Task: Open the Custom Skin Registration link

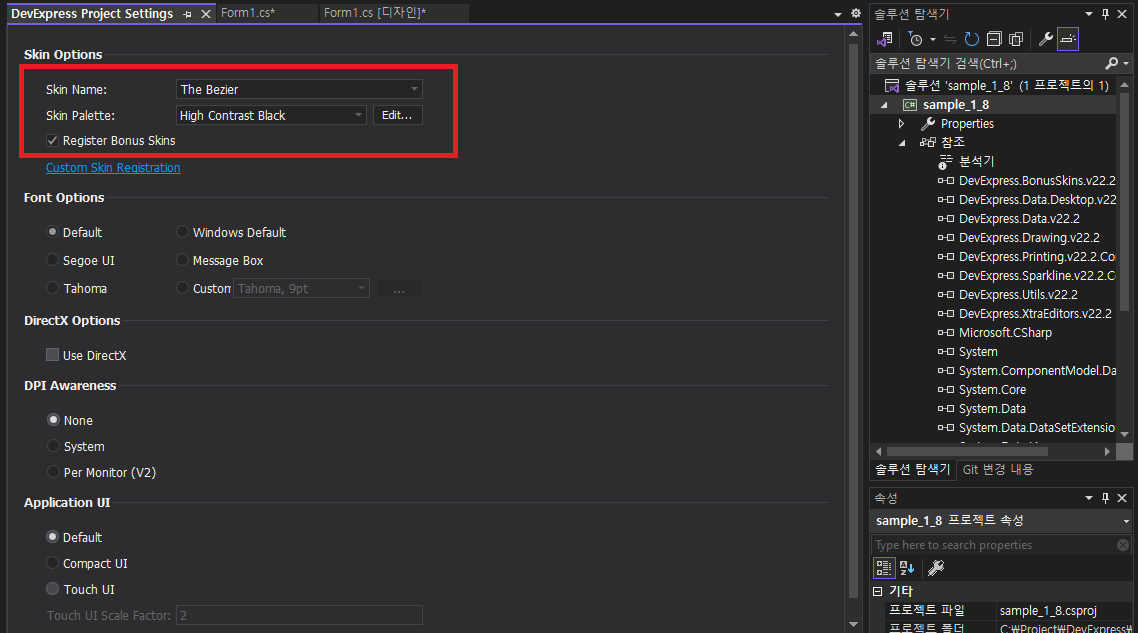Action: point(113,168)
